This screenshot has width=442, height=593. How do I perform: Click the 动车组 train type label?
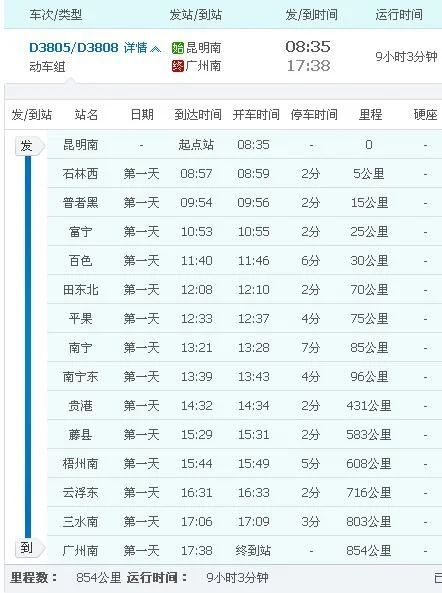(47, 67)
